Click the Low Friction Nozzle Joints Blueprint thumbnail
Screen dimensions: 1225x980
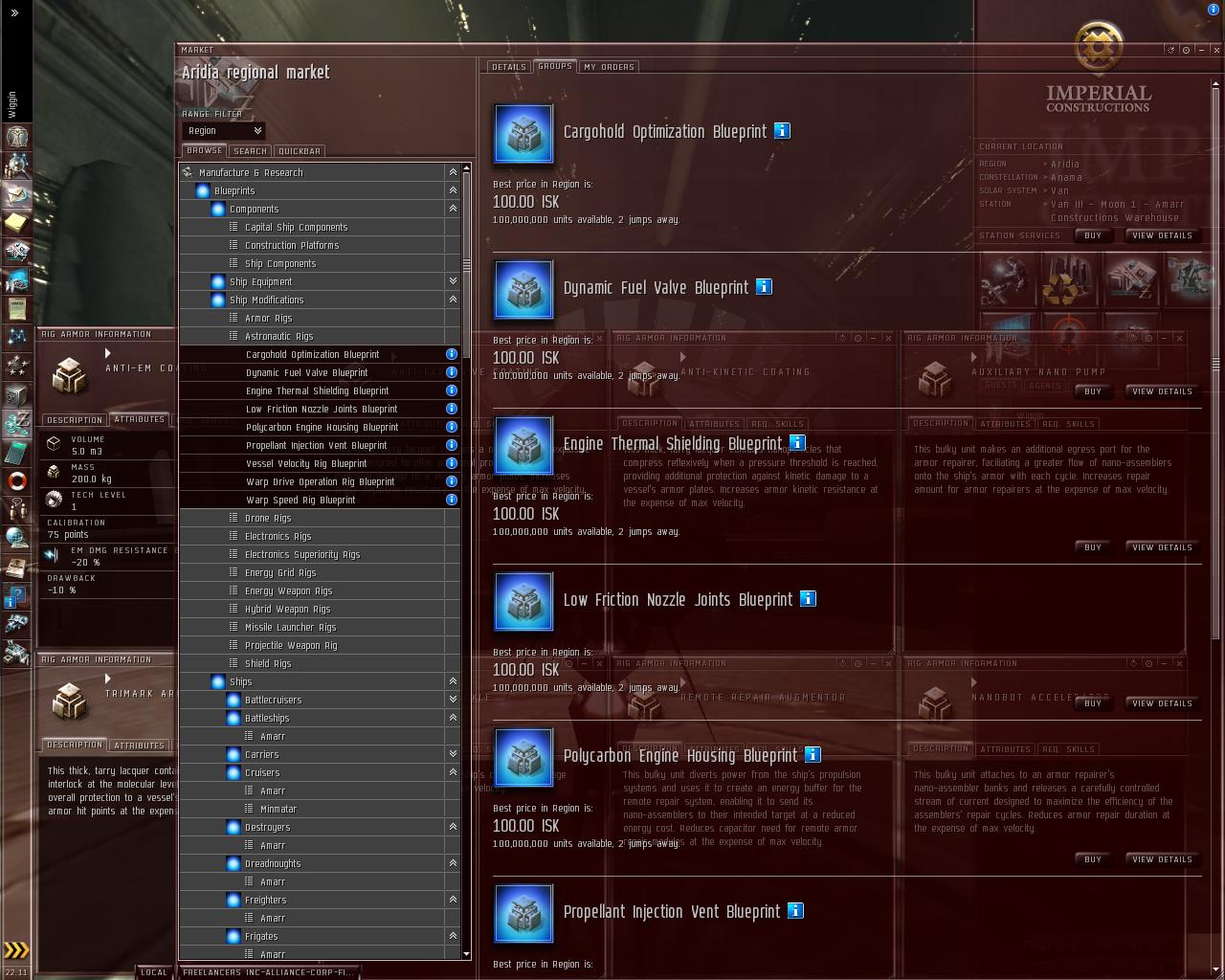click(x=523, y=602)
